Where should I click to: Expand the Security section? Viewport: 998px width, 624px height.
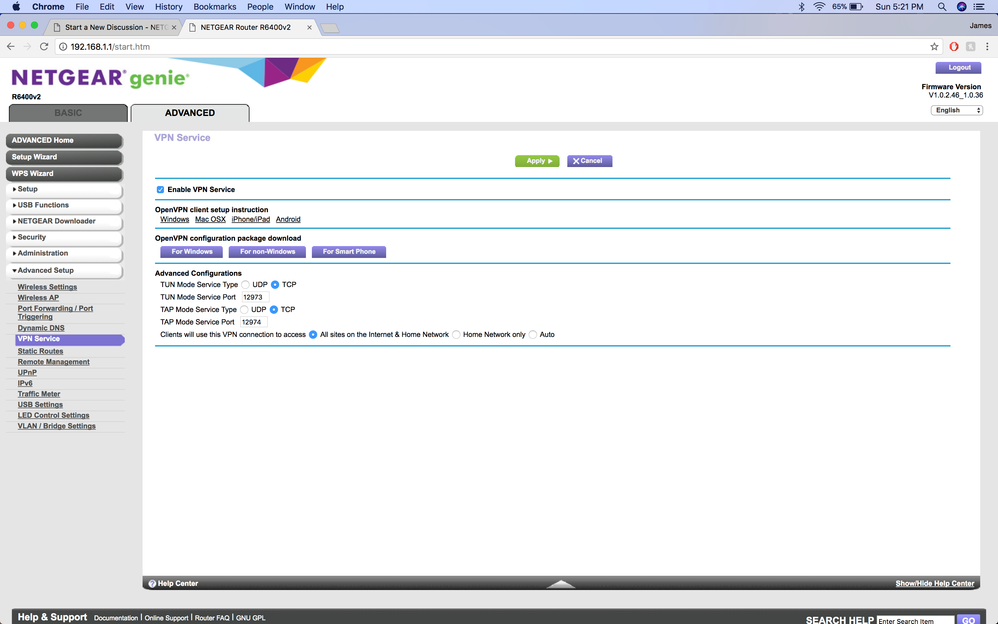64,237
